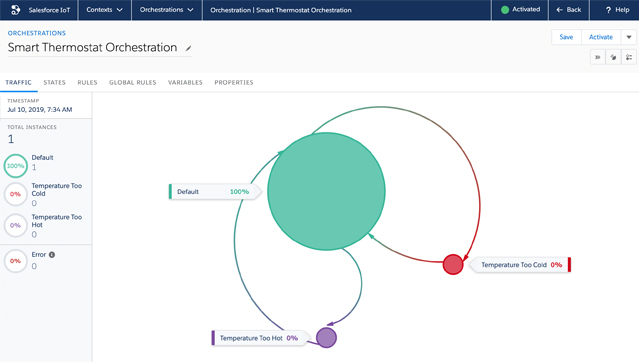Click the red Temperature Too Cold node
This screenshot has width=639, height=362.
click(x=453, y=264)
